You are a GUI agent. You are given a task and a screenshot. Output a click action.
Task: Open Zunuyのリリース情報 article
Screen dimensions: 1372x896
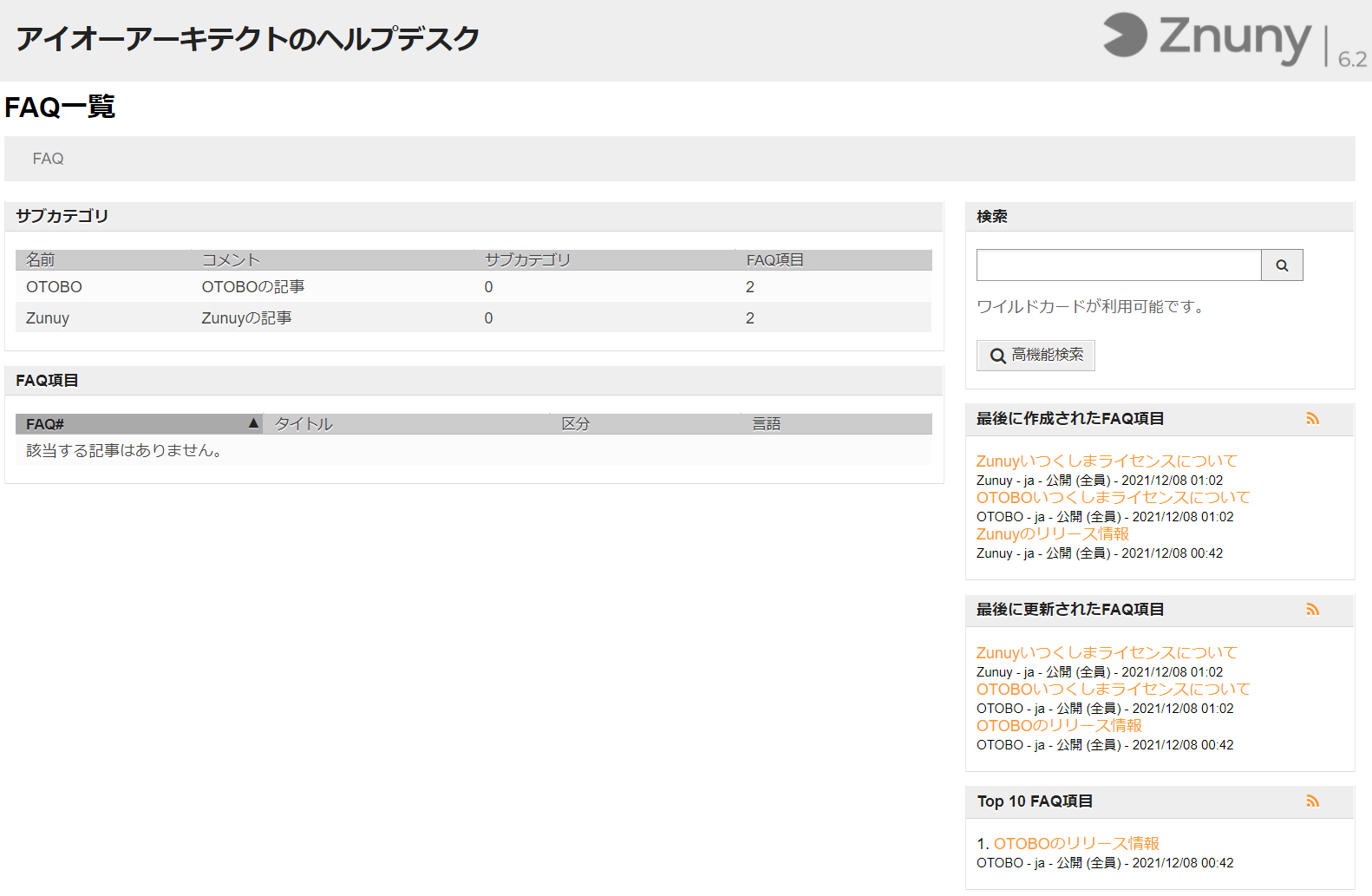pos(1053,534)
